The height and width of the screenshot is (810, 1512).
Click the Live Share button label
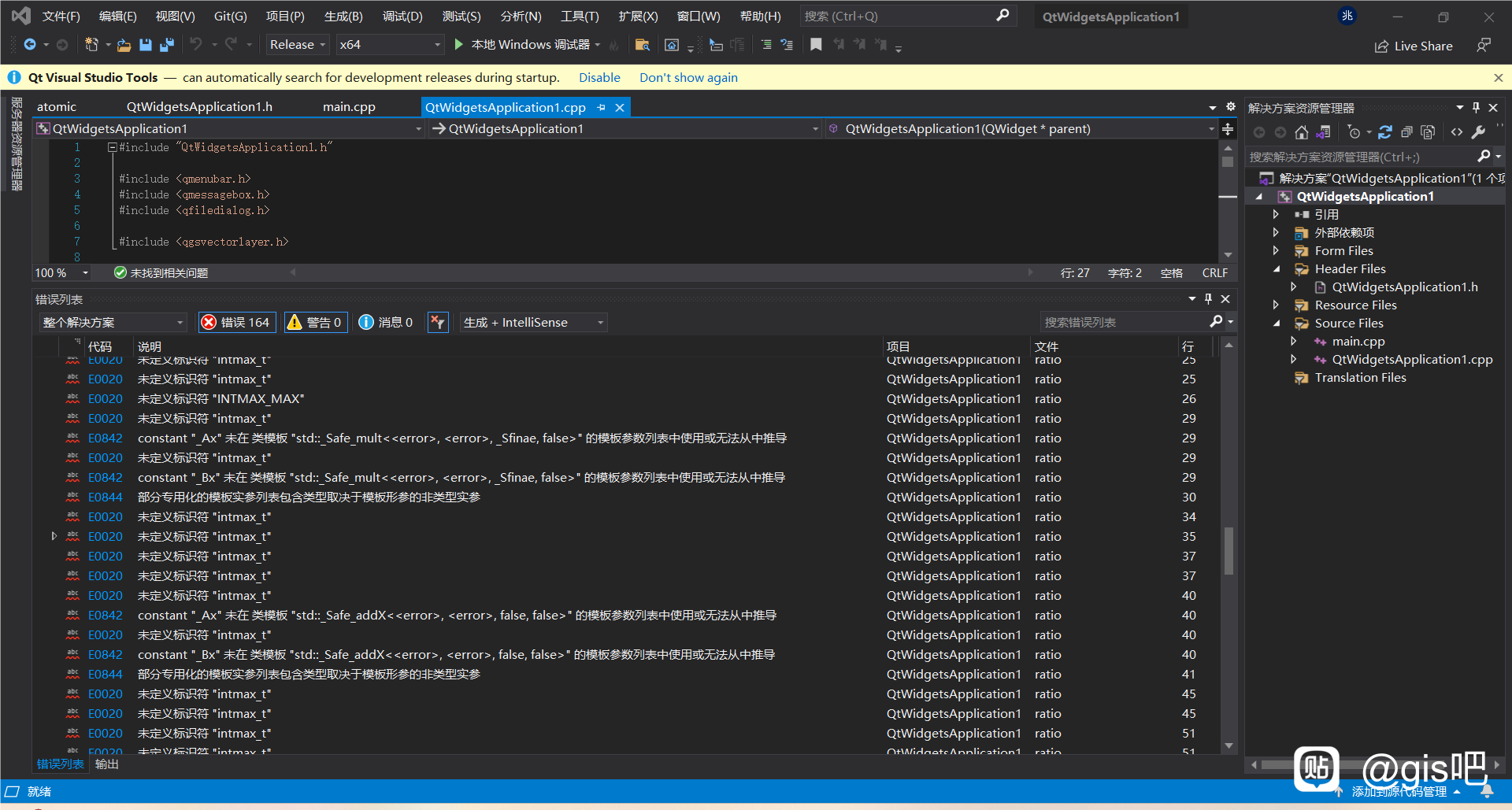pos(1423,46)
